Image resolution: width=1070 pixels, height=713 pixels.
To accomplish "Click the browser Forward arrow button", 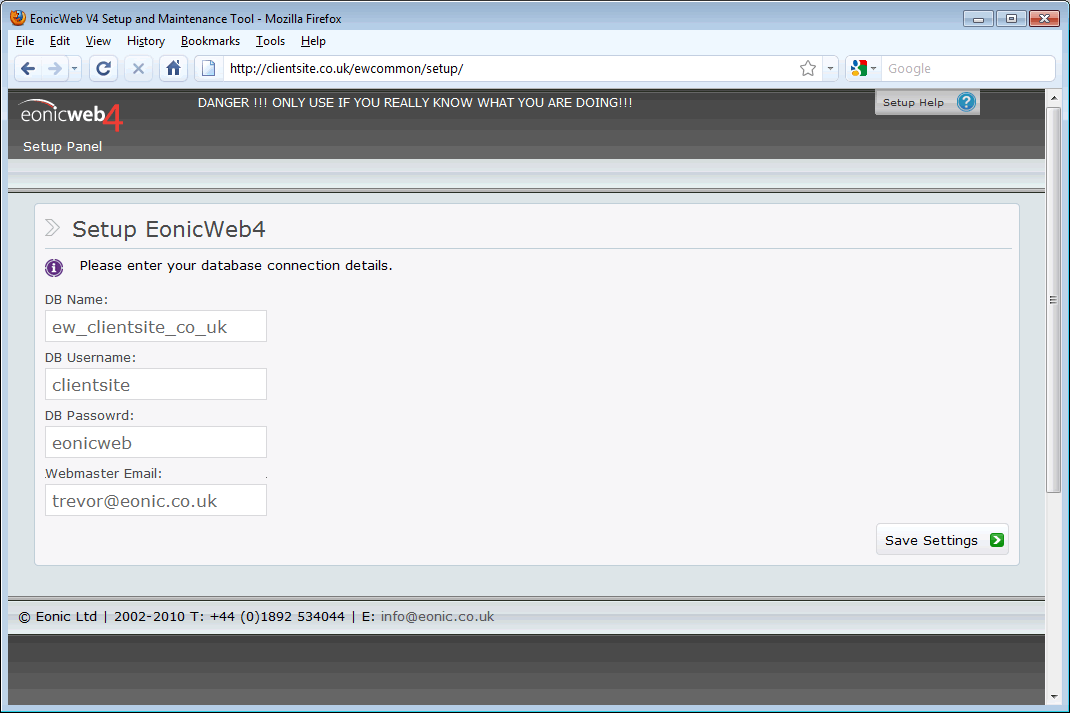I will coord(55,68).
